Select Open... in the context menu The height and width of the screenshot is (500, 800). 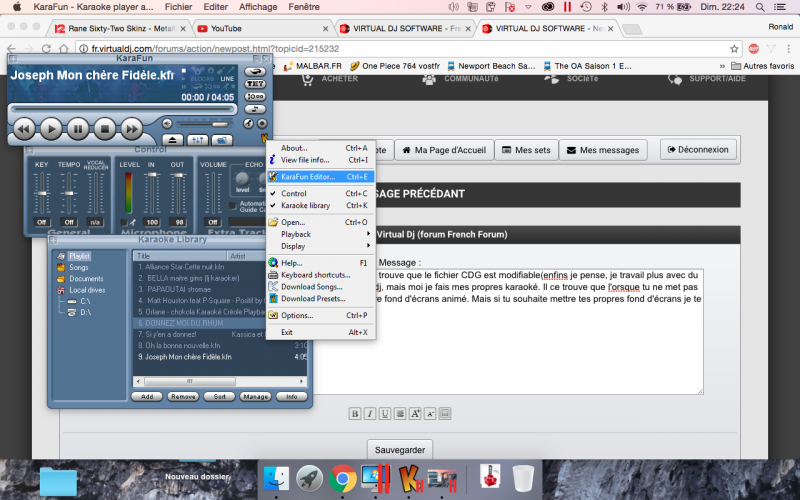pyautogui.click(x=321, y=222)
